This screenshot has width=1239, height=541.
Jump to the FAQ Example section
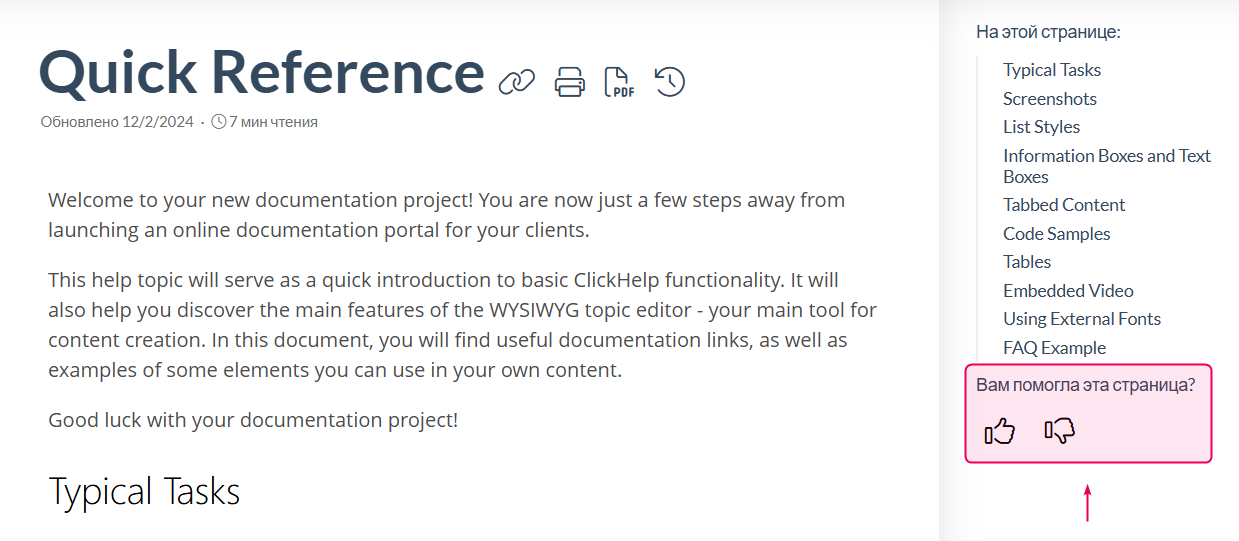[1054, 348]
